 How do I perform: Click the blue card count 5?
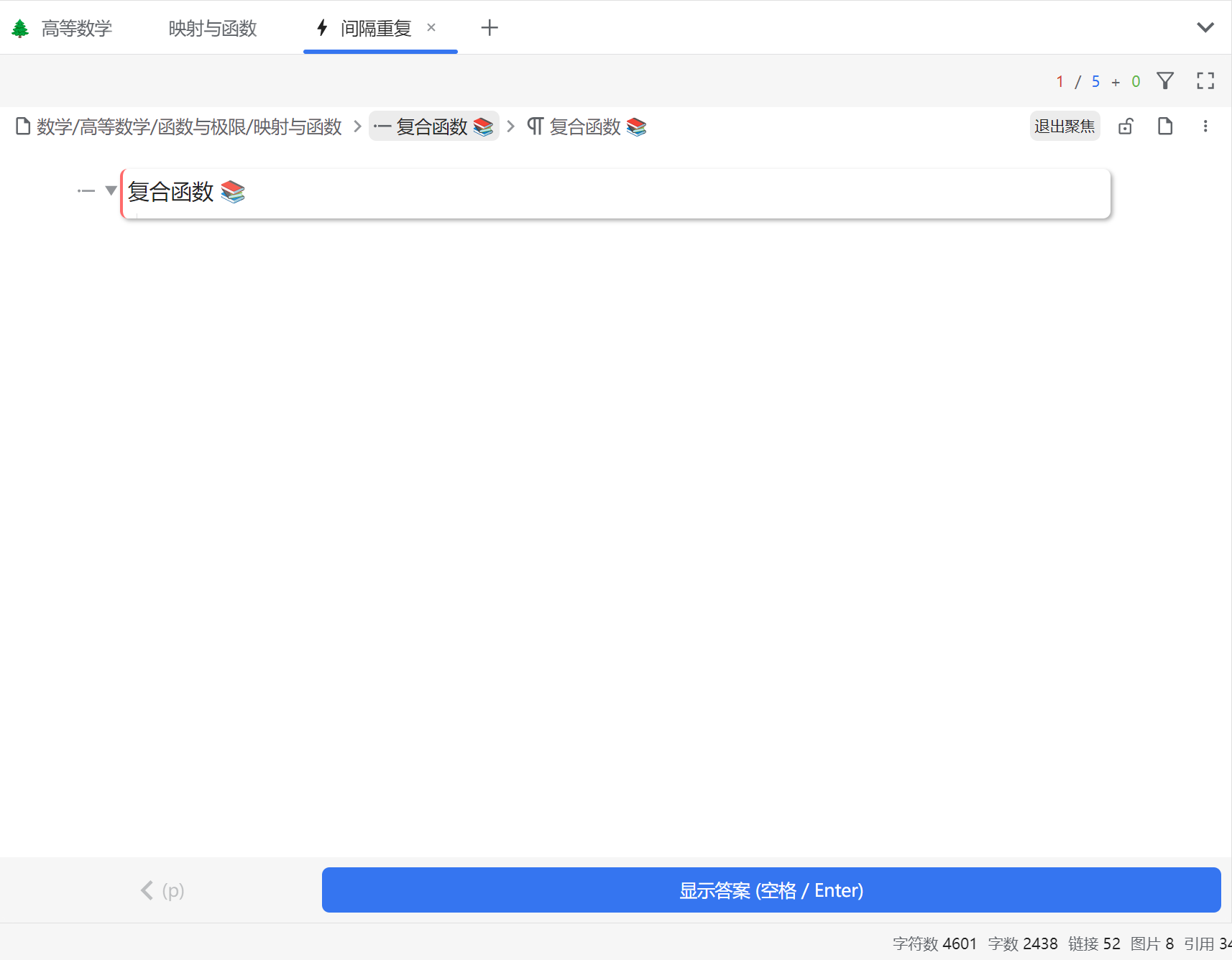(1095, 81)
